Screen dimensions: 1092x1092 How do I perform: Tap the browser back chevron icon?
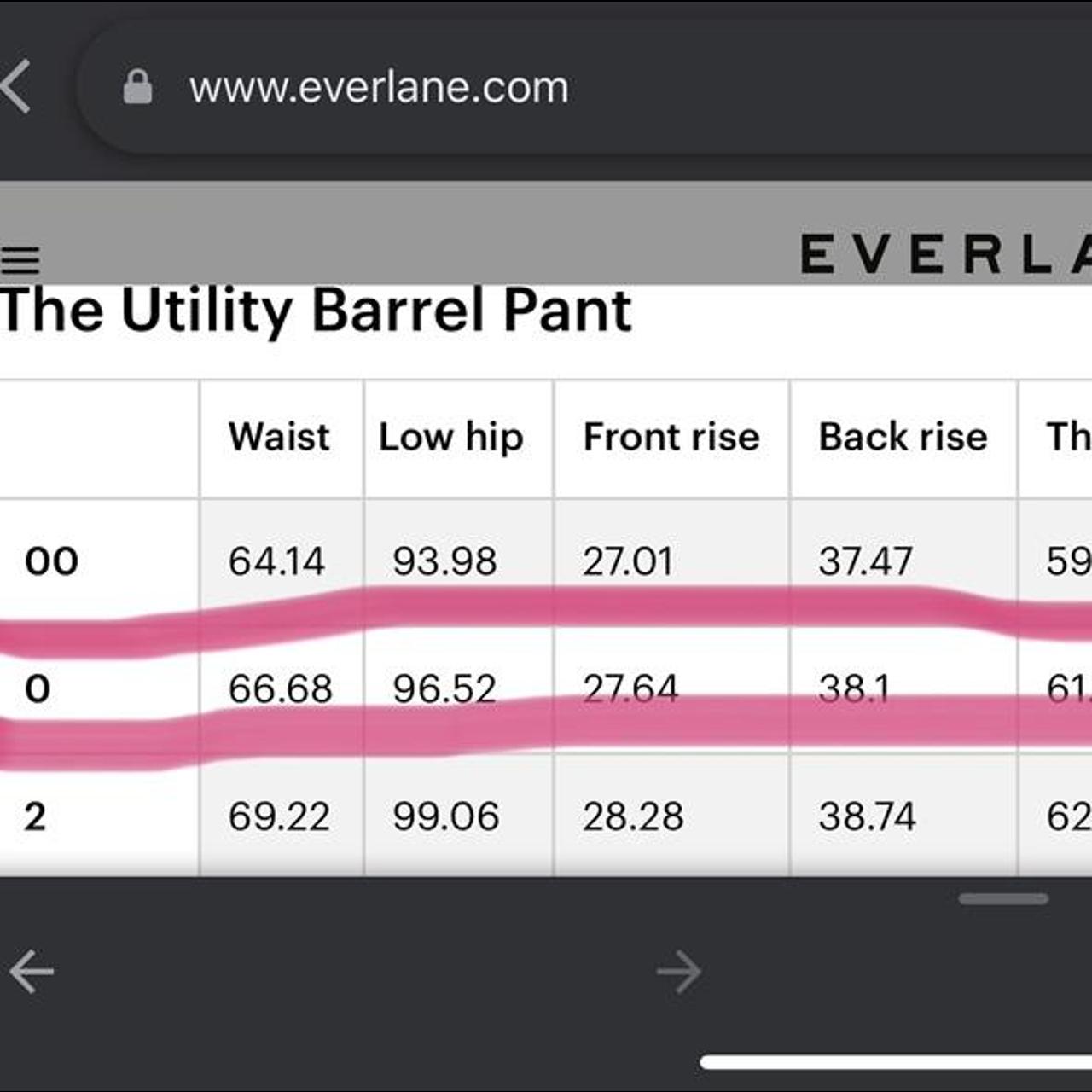pyautogui.click(x=15, y=86)
